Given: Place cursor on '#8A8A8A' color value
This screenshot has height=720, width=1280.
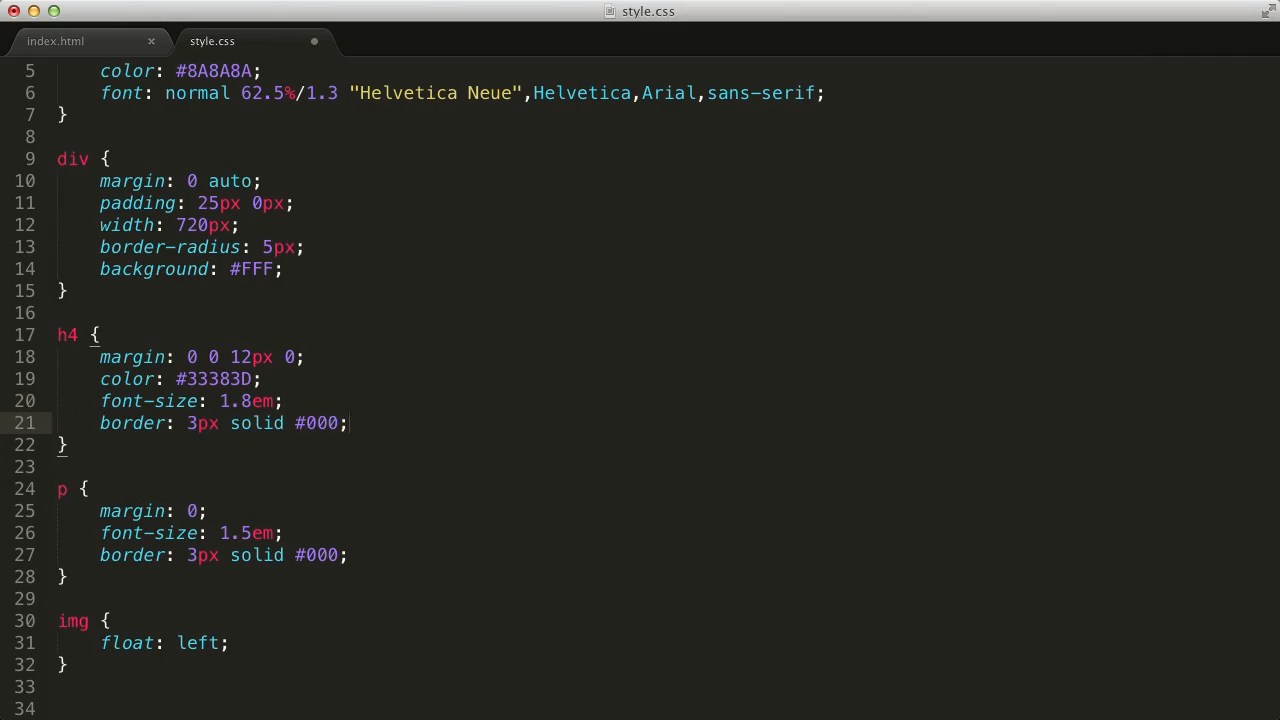Looking at the screenshot, I should tap(214, 71).
